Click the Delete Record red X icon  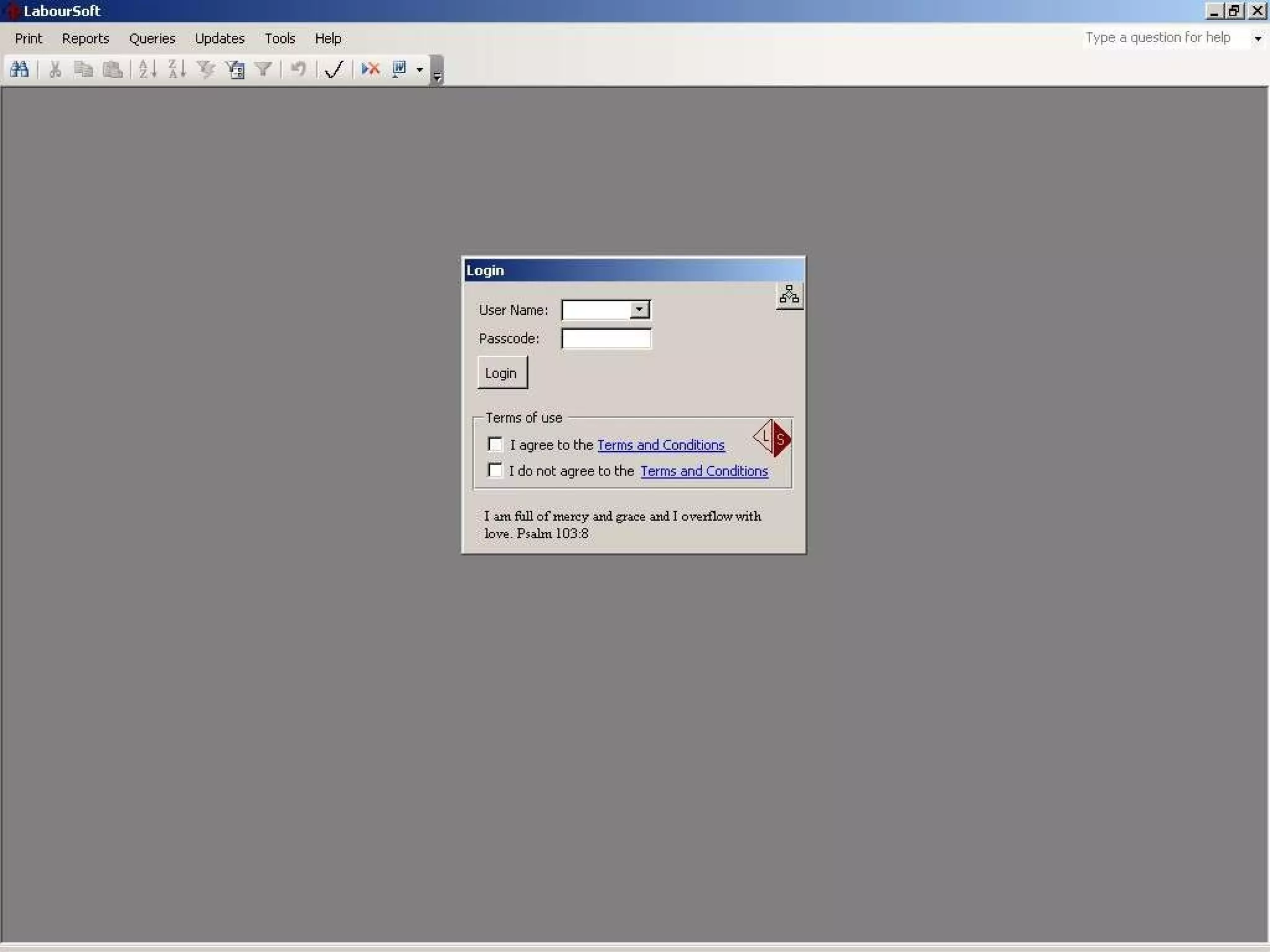(370, 69)
